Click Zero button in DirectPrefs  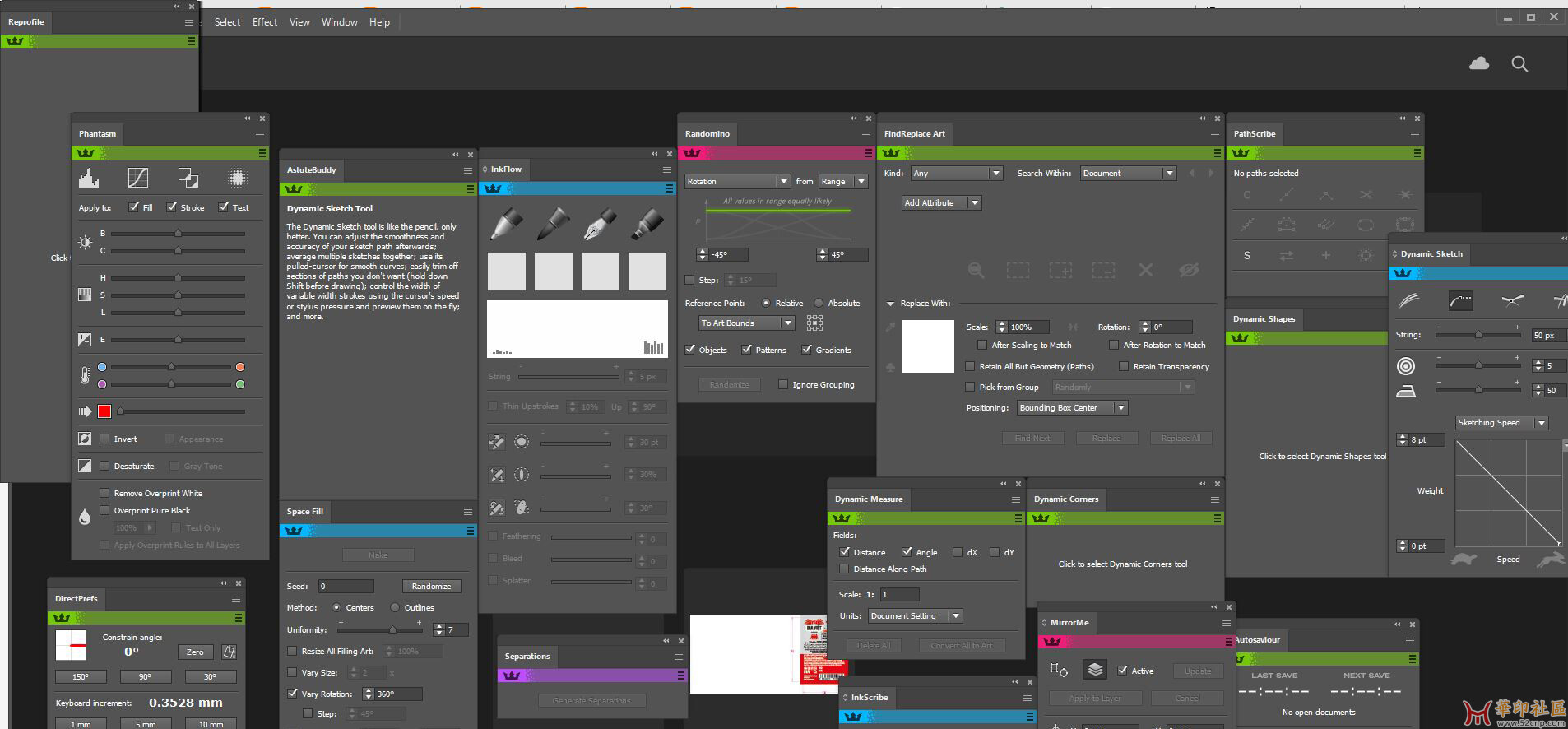pyautogui.click(x=195, y=652)
